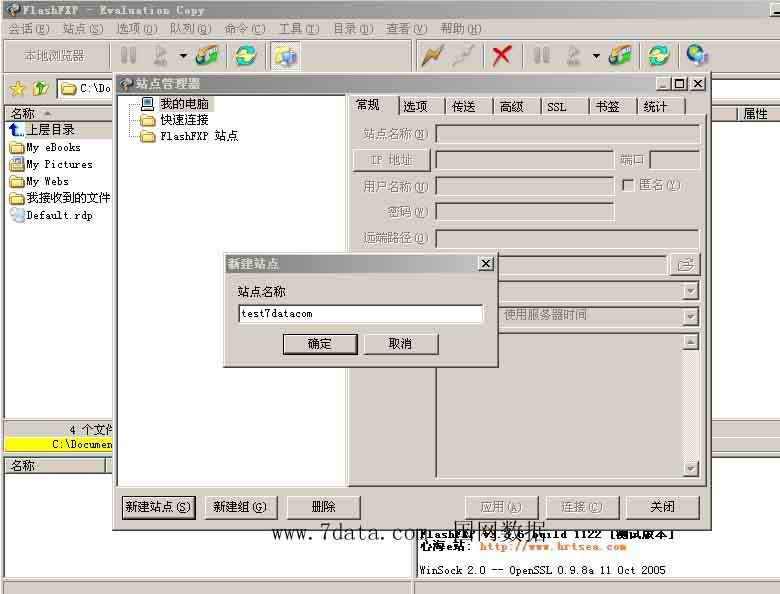
Task: Click the 端口 input field
Action: coord(675,160)
